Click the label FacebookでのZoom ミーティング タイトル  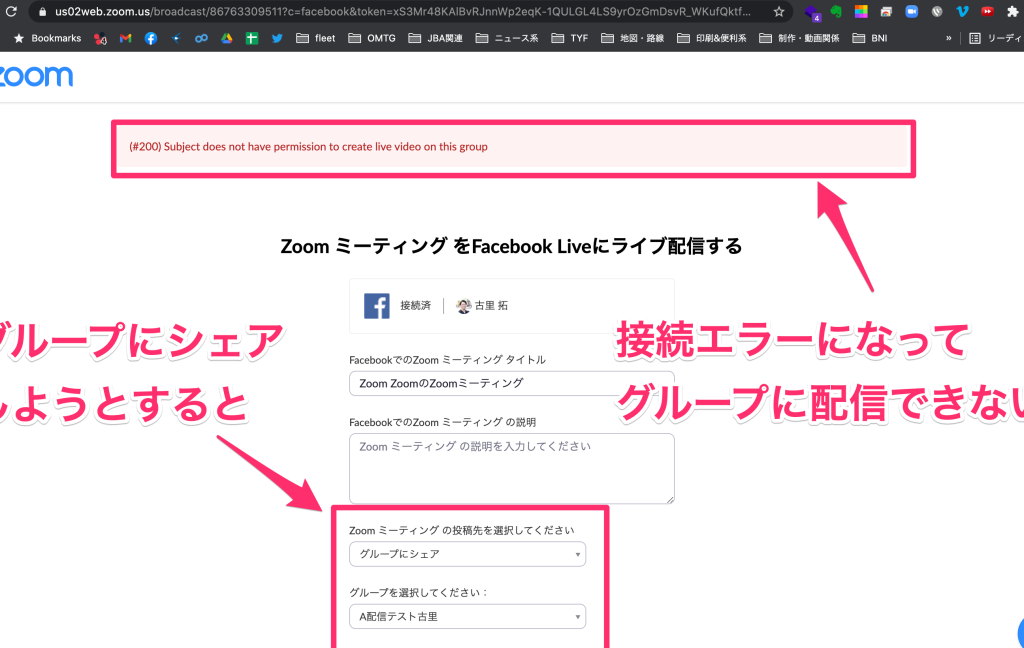(x=447, y=360)
